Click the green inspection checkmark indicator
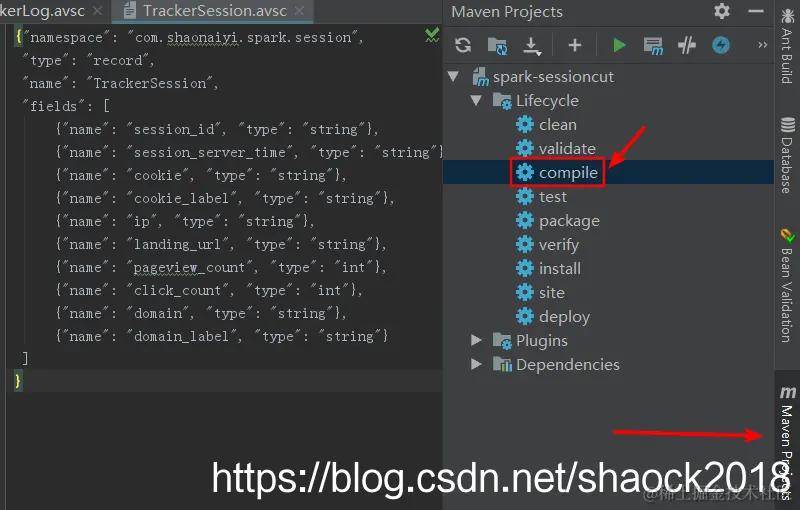Screen dimensions: 800x510 (x=432, y=35)
